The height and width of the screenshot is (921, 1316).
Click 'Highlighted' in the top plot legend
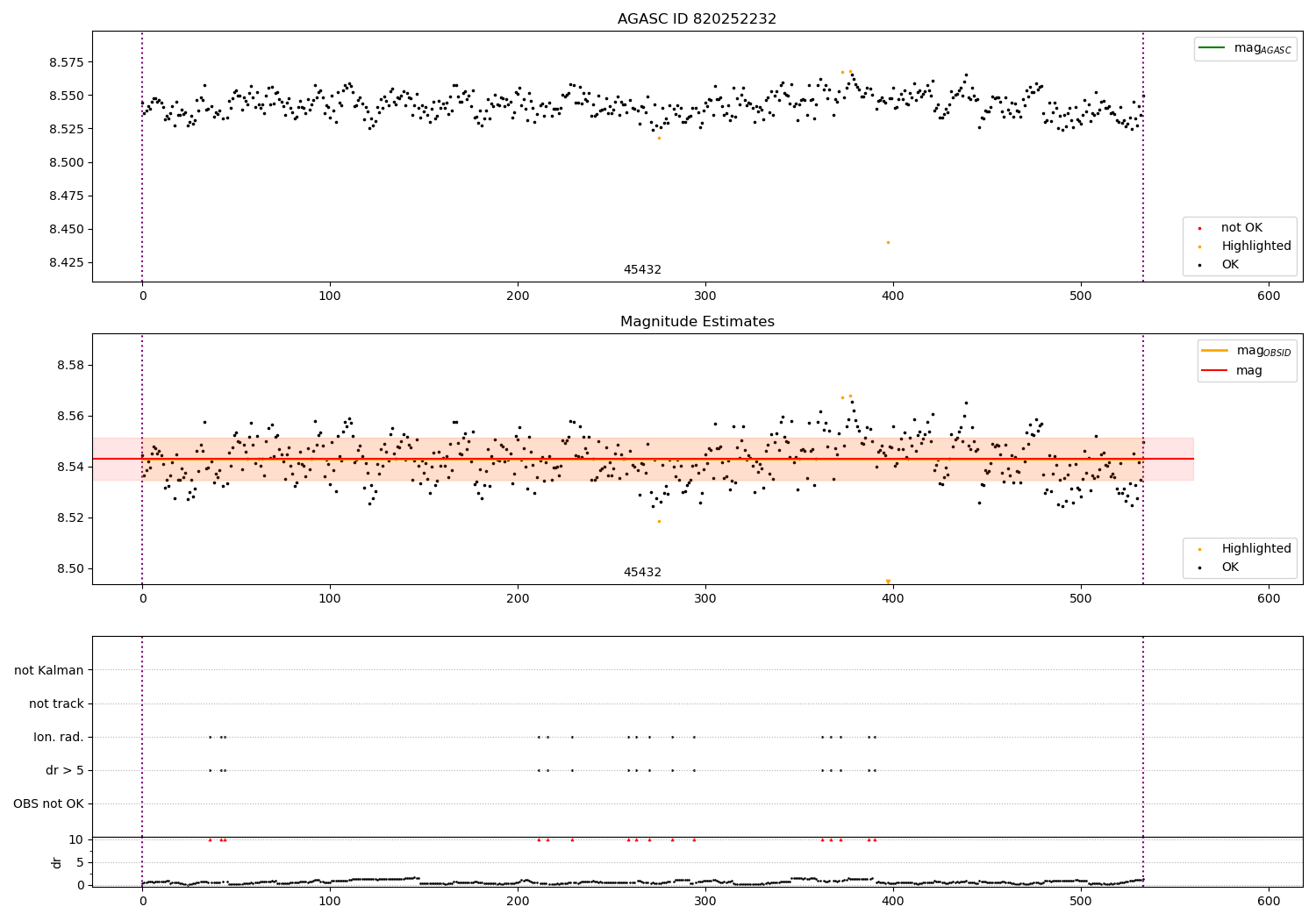tap(1255, 246)
